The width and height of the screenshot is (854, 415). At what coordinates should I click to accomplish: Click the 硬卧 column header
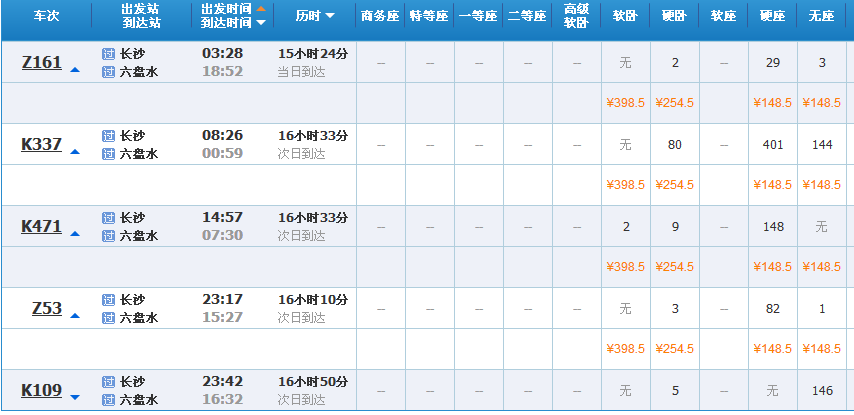674,16
